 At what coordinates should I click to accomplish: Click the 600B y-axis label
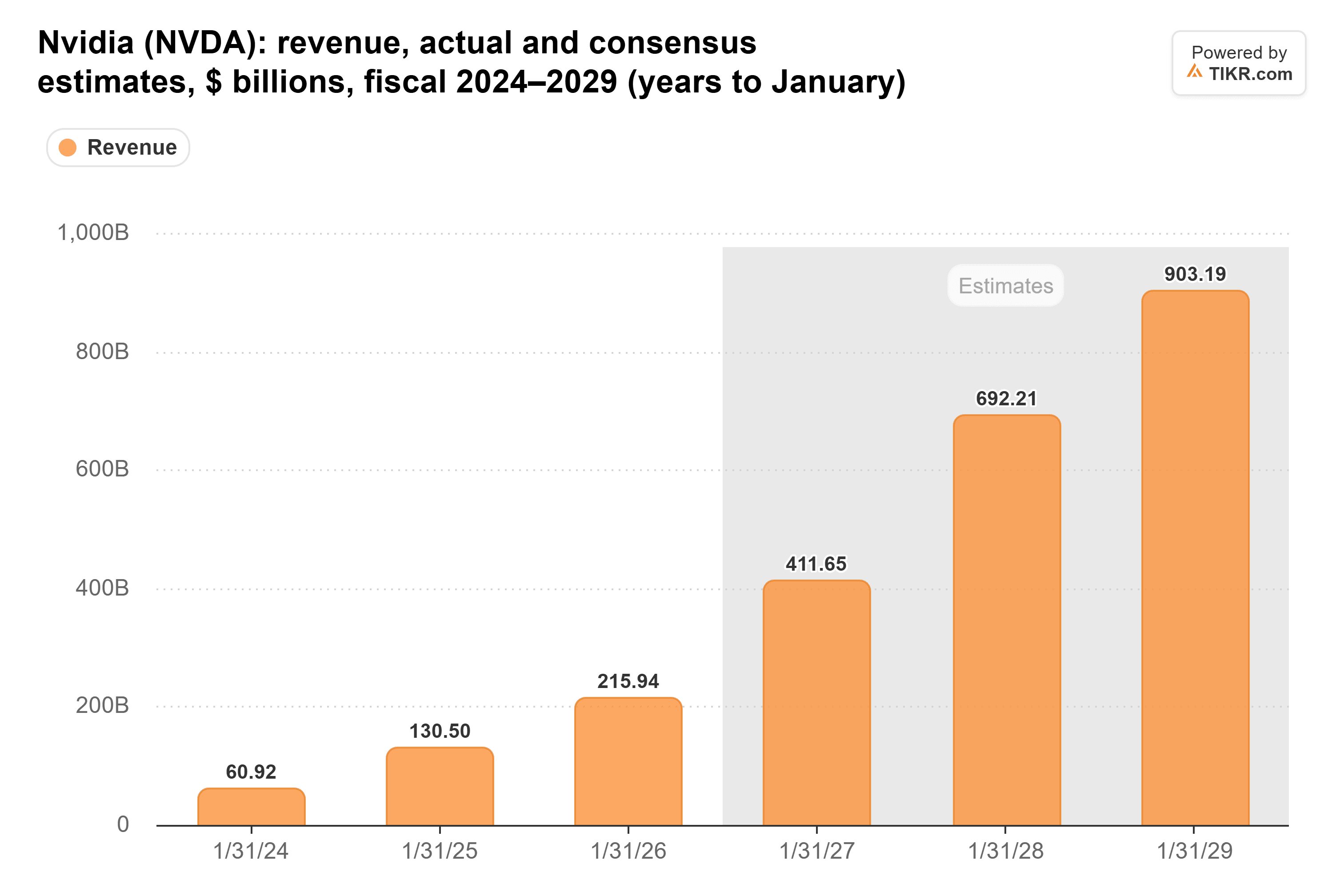tap(102, 469)
